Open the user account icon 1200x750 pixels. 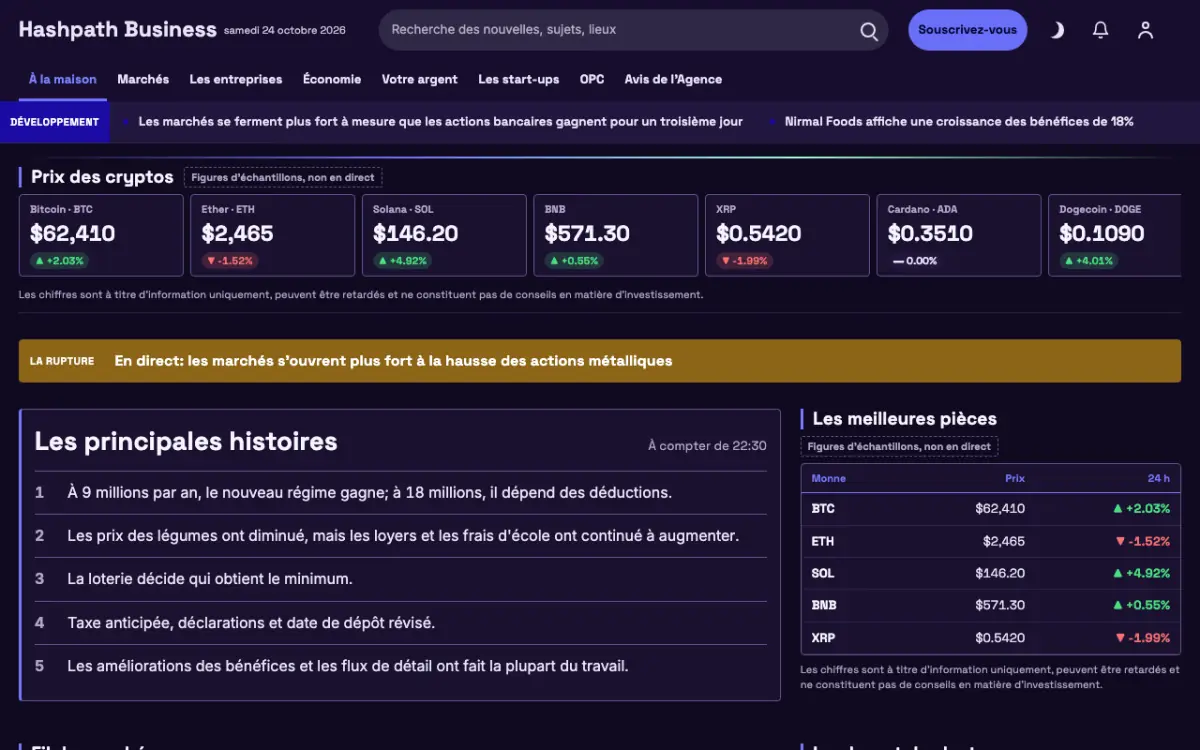tap(1146, 30)
